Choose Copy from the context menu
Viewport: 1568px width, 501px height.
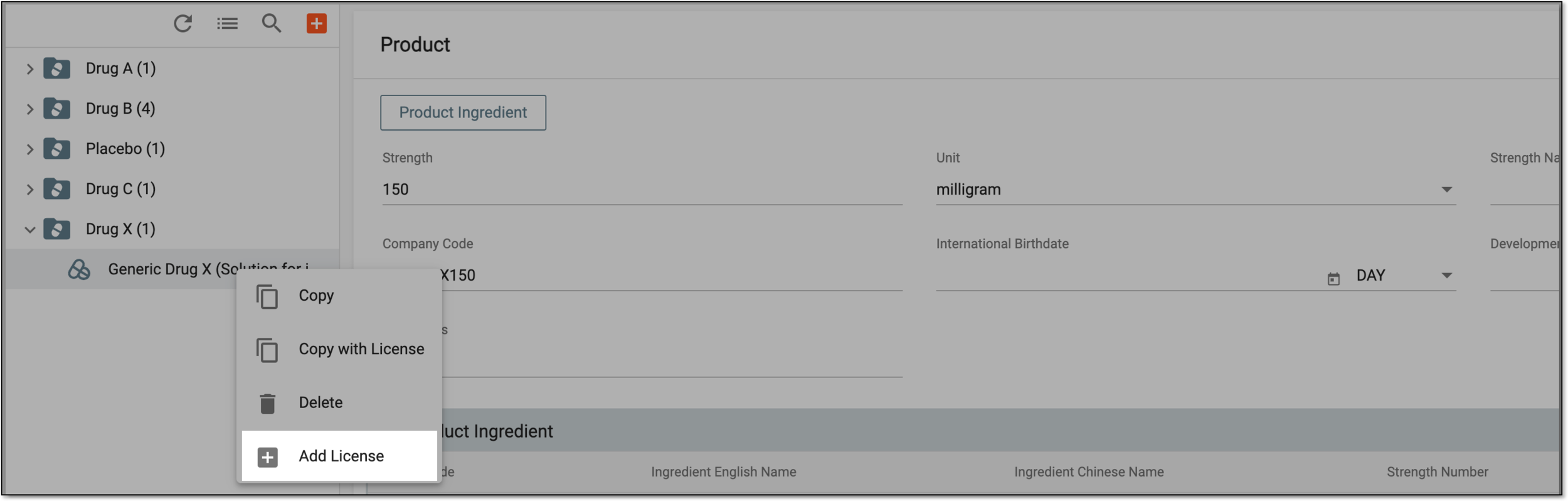339,296
